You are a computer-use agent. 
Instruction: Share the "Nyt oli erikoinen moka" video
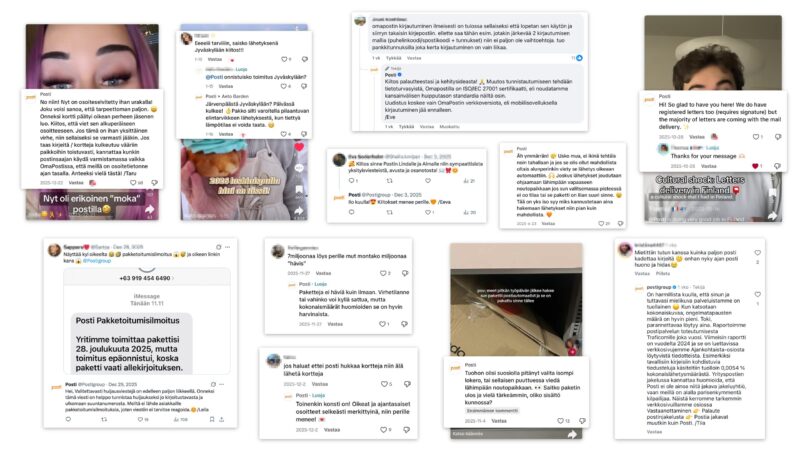149,209
